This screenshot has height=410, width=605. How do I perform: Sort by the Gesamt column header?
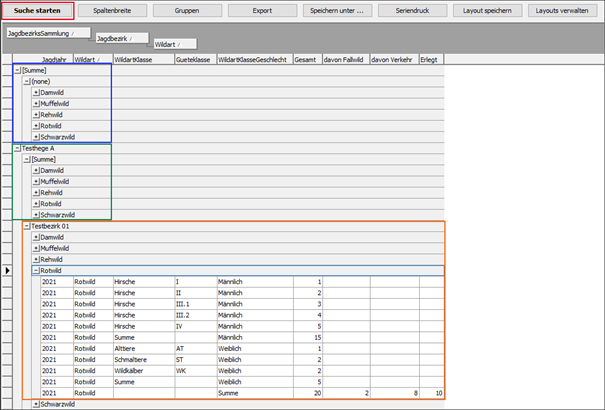(308, 60)
